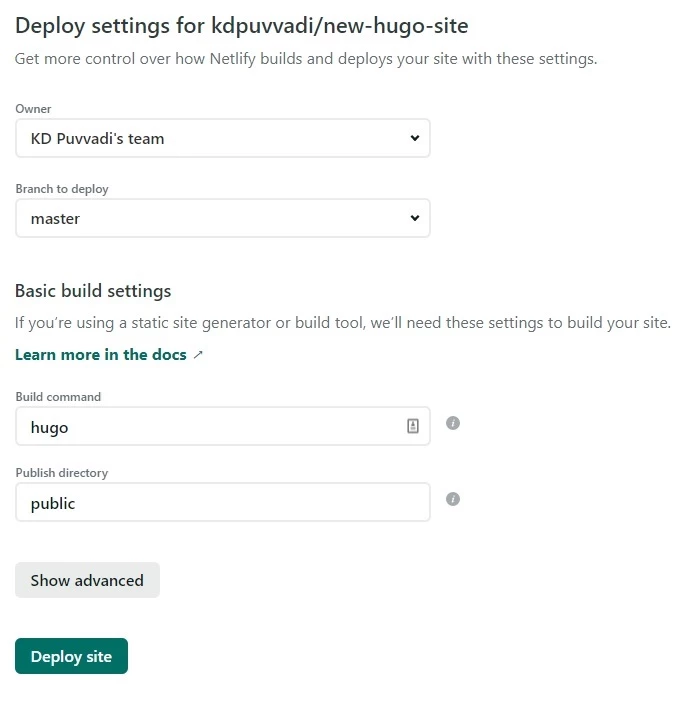698x717 pixels.
Task: Click the info icon beside Build command
Action: click(x=452, y=423)
